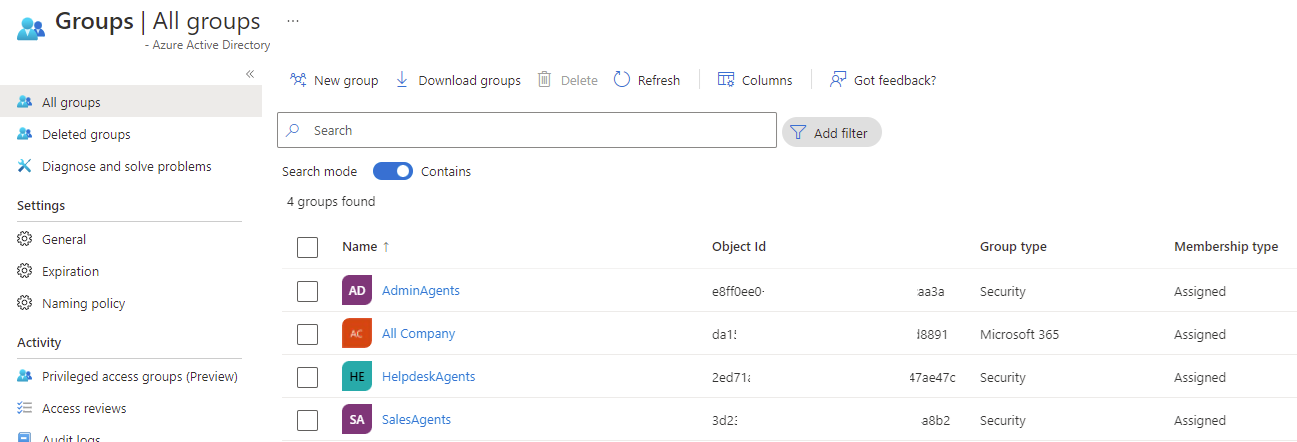Viewport: 1297px width, 442px height.
Task: Click into the Search groups field
Action: (x=527, y=130)
